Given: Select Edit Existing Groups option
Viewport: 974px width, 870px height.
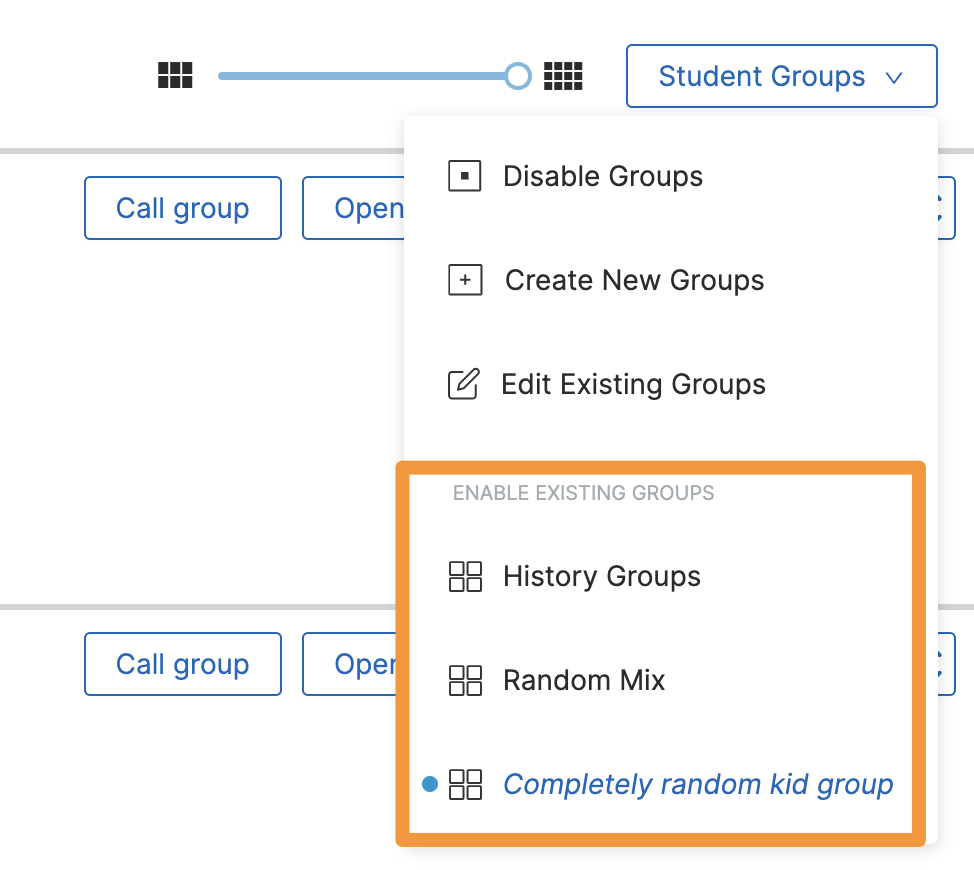Looking at the screenshot, I should (634, 384).
